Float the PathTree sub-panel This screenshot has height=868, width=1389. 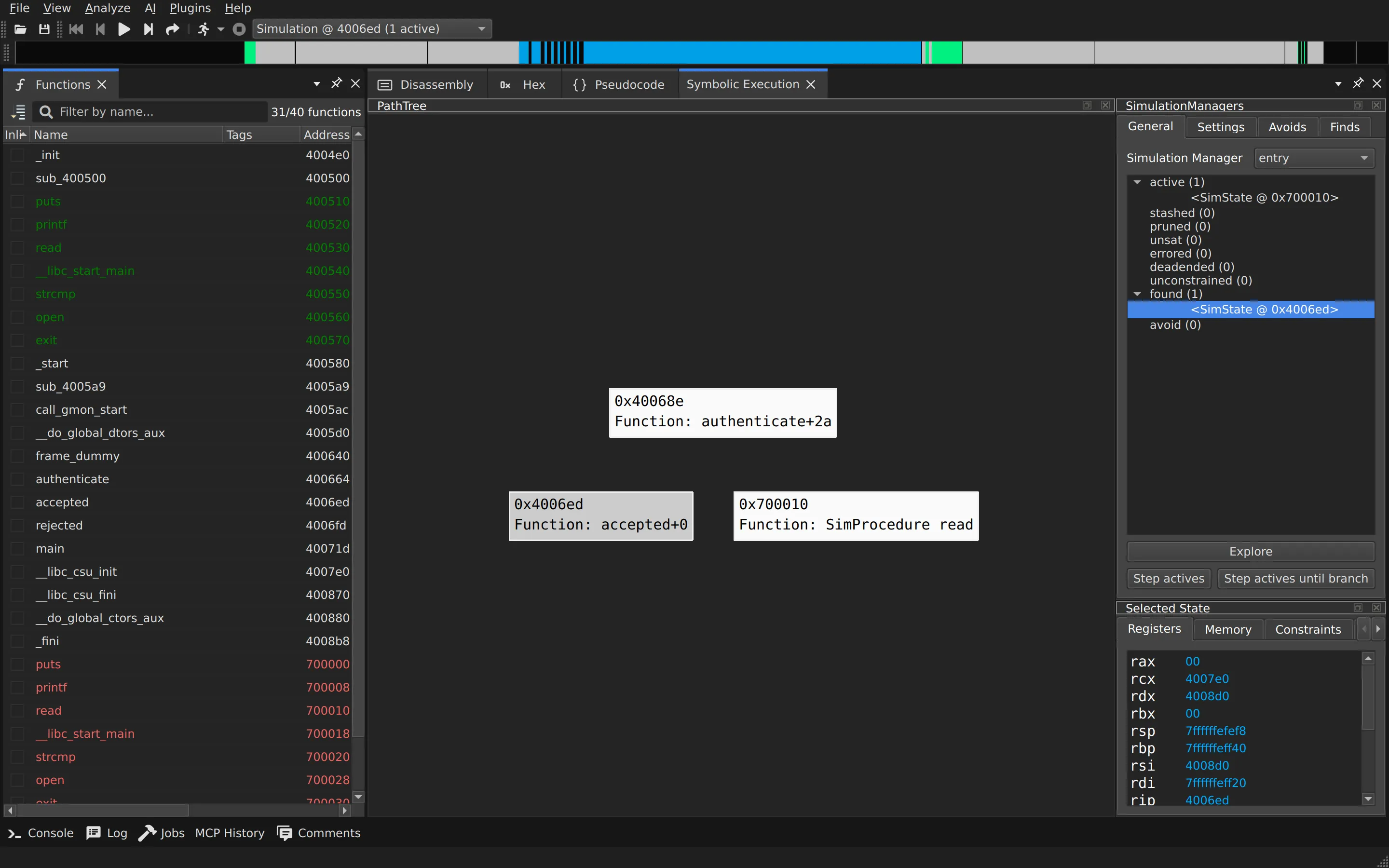[x=1087, y=106]
